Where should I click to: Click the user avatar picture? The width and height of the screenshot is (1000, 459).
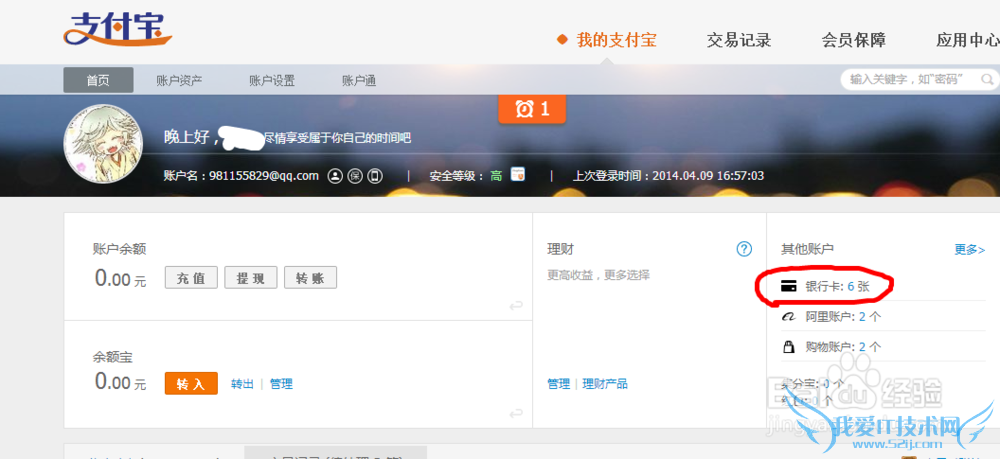pos(103,144)
